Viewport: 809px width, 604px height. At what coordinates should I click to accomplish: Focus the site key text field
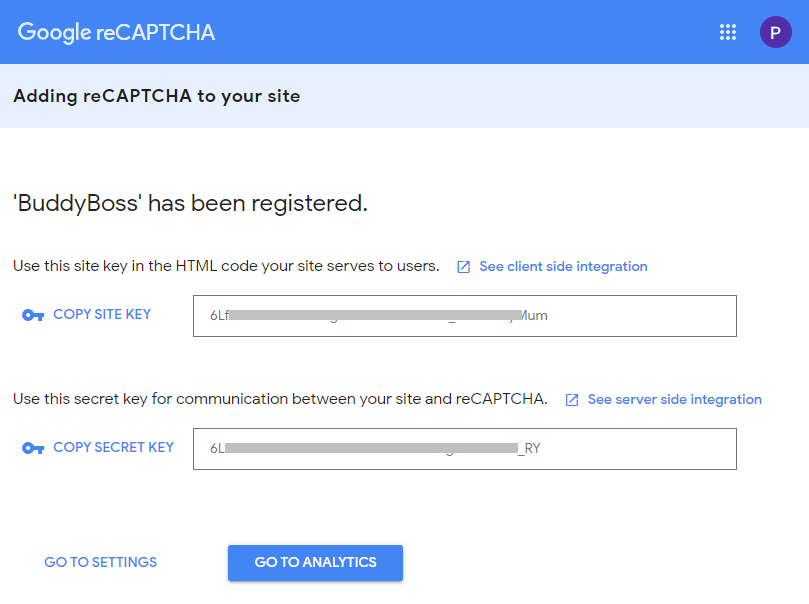tap(464, 316)
